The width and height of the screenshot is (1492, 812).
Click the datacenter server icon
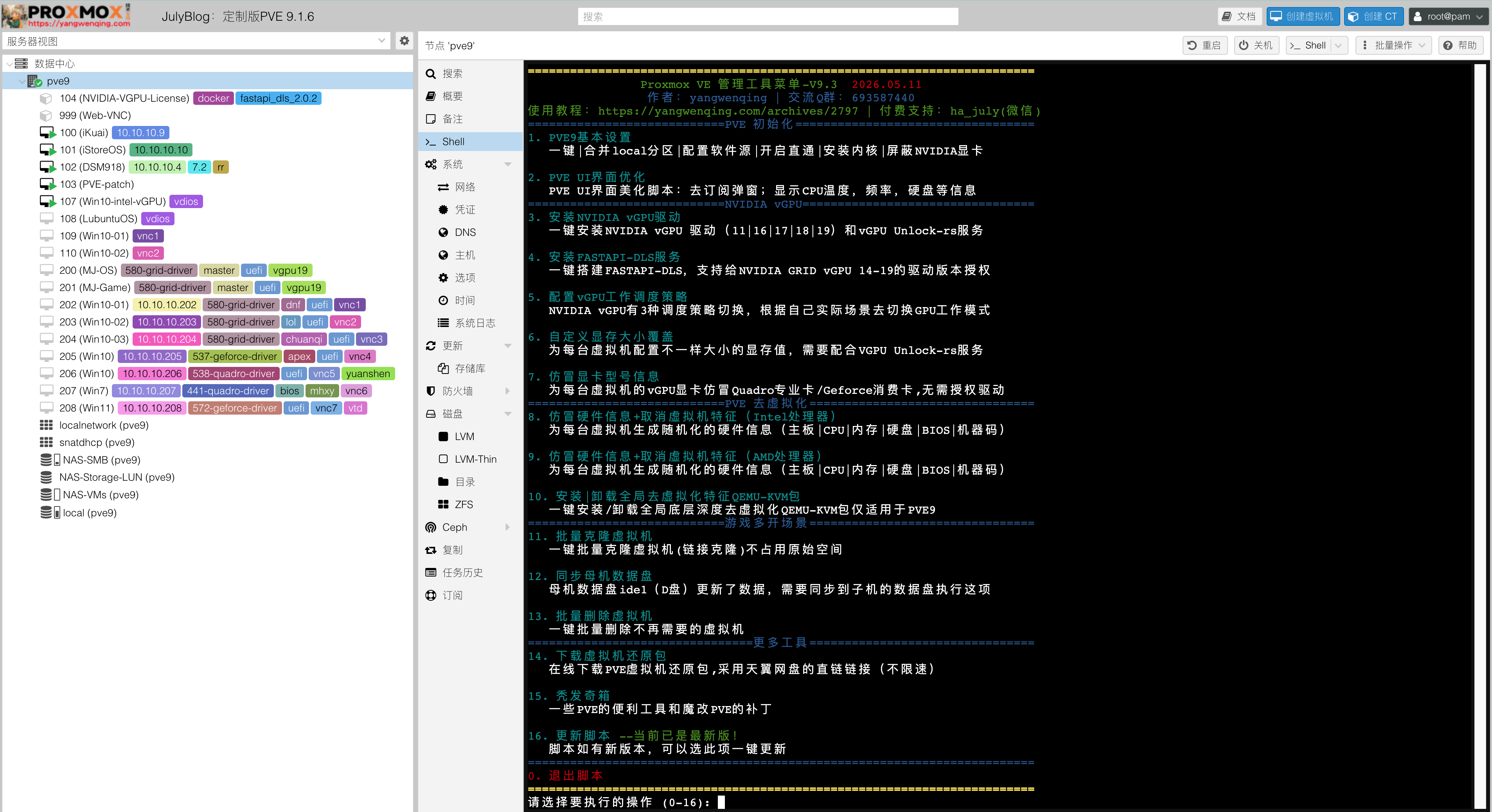click(22, 64)
